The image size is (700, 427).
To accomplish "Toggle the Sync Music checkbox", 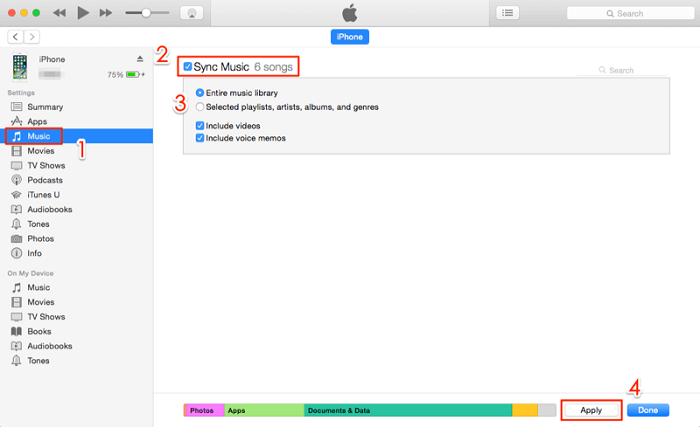I will (188, 66).
